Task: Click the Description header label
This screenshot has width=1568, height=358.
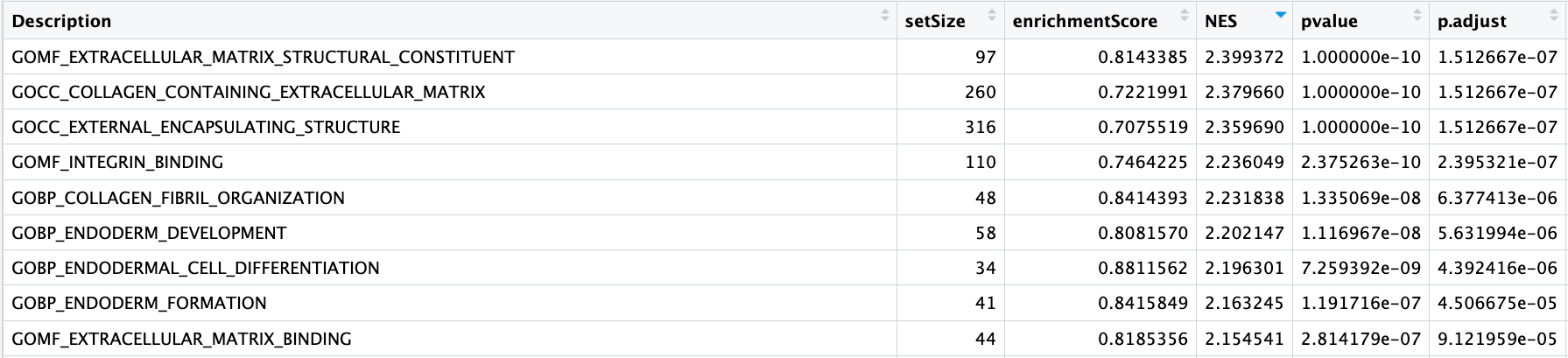Action: click(61, 21)
